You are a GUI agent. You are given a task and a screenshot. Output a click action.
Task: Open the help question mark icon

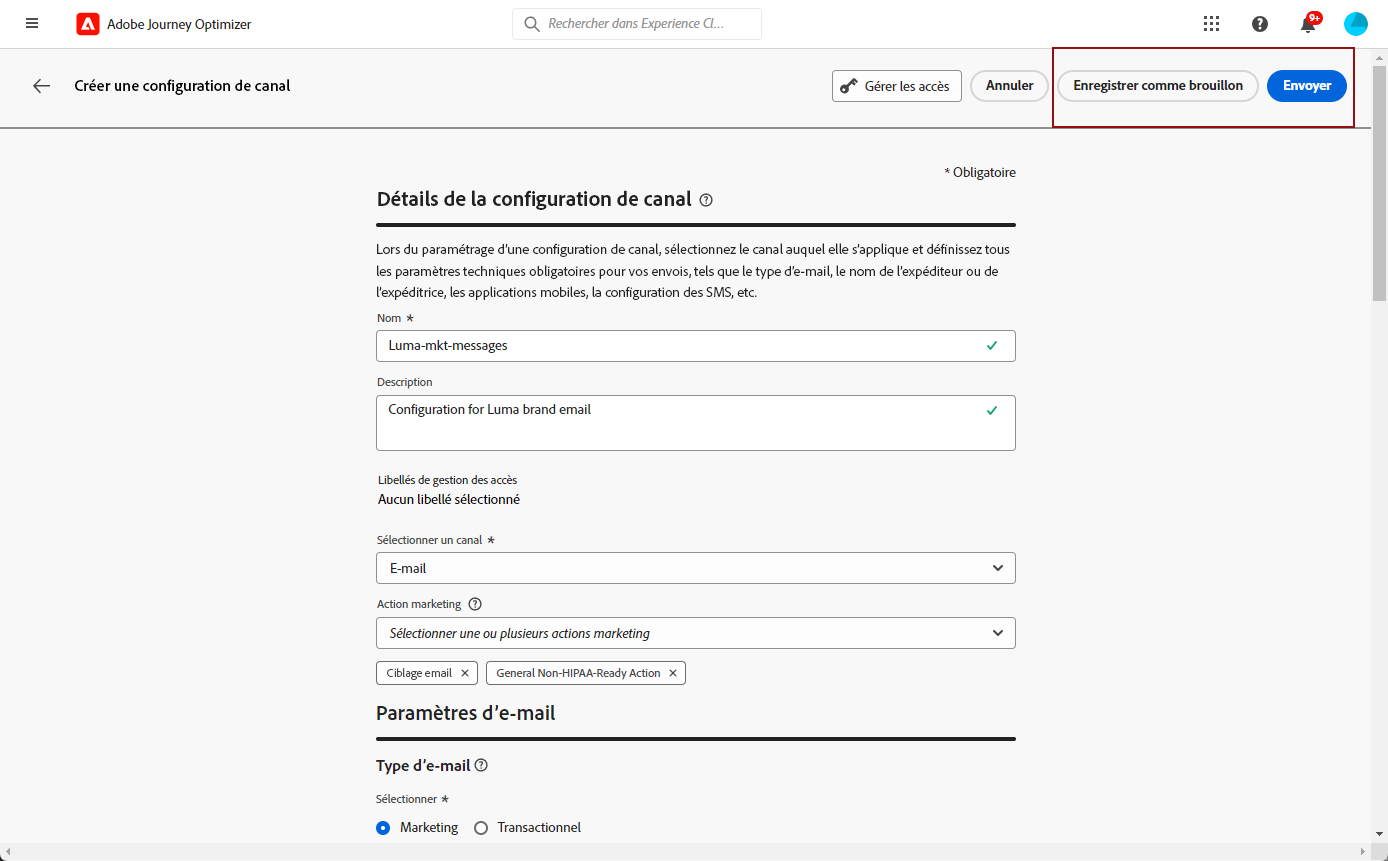point(1260,24)
